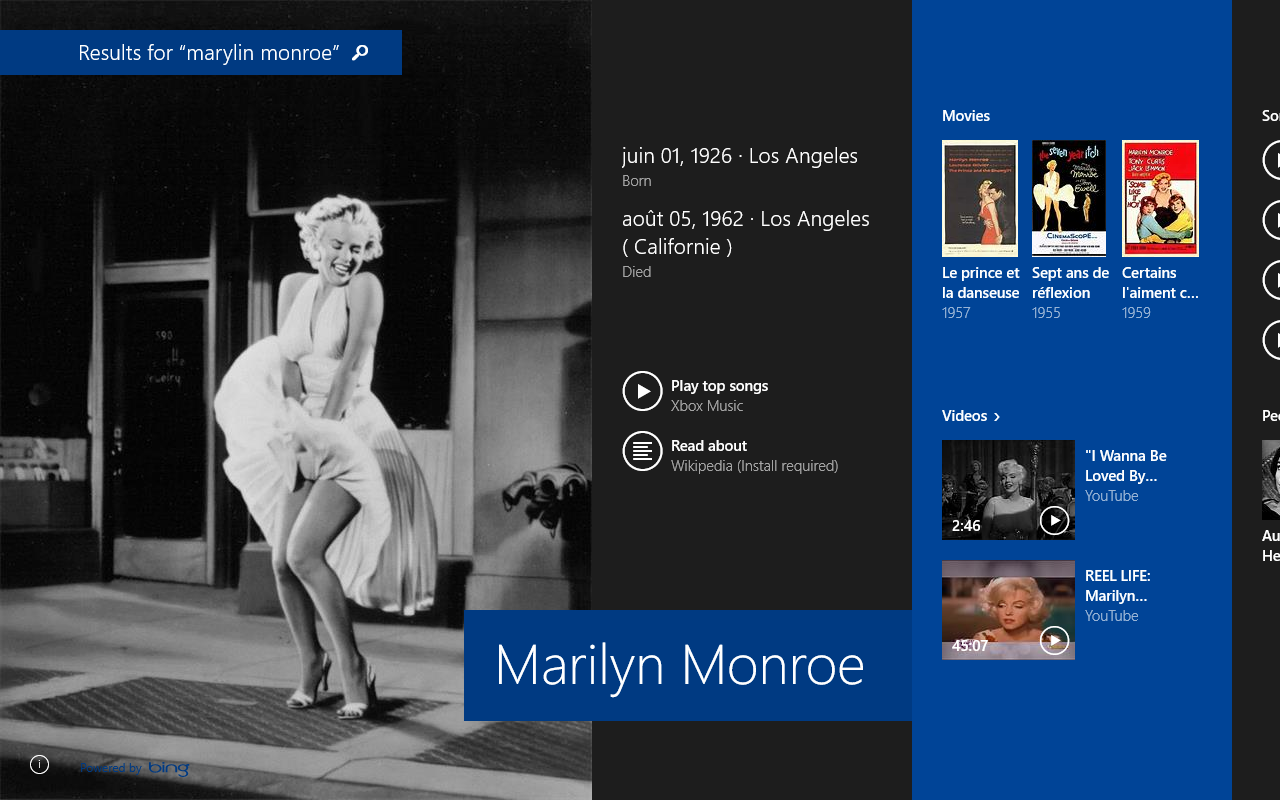Select the Marilyn Monroe name banner
Viewport: 1280px width, 800px height.
pyautogui.click(x=680, y=666)
